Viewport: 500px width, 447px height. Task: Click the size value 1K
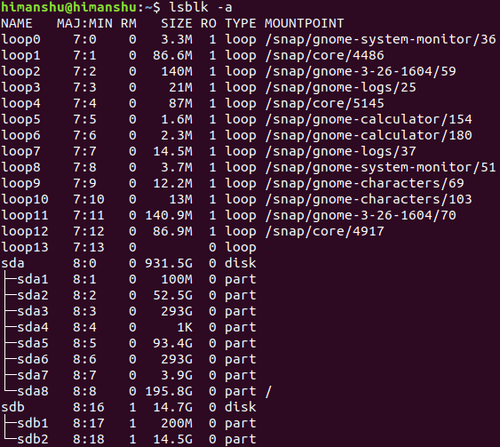tap(185, 327)
